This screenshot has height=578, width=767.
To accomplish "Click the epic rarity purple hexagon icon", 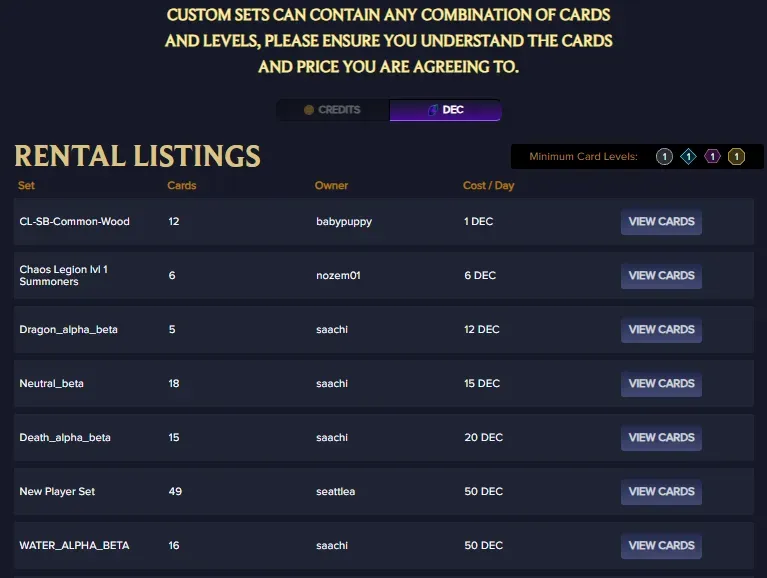I will (x=712, y=156).
